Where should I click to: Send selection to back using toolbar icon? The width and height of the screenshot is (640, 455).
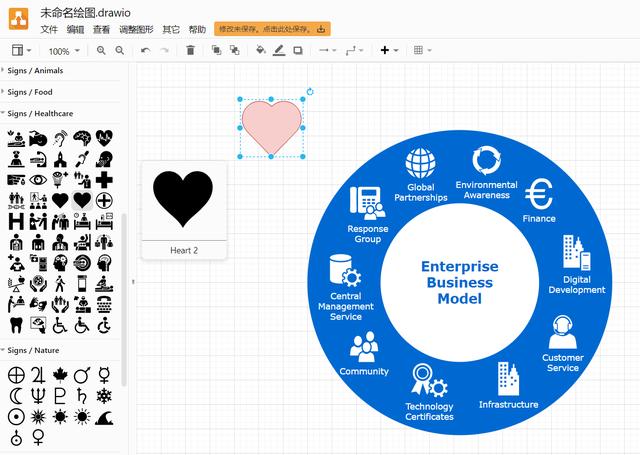click(234, 50)
